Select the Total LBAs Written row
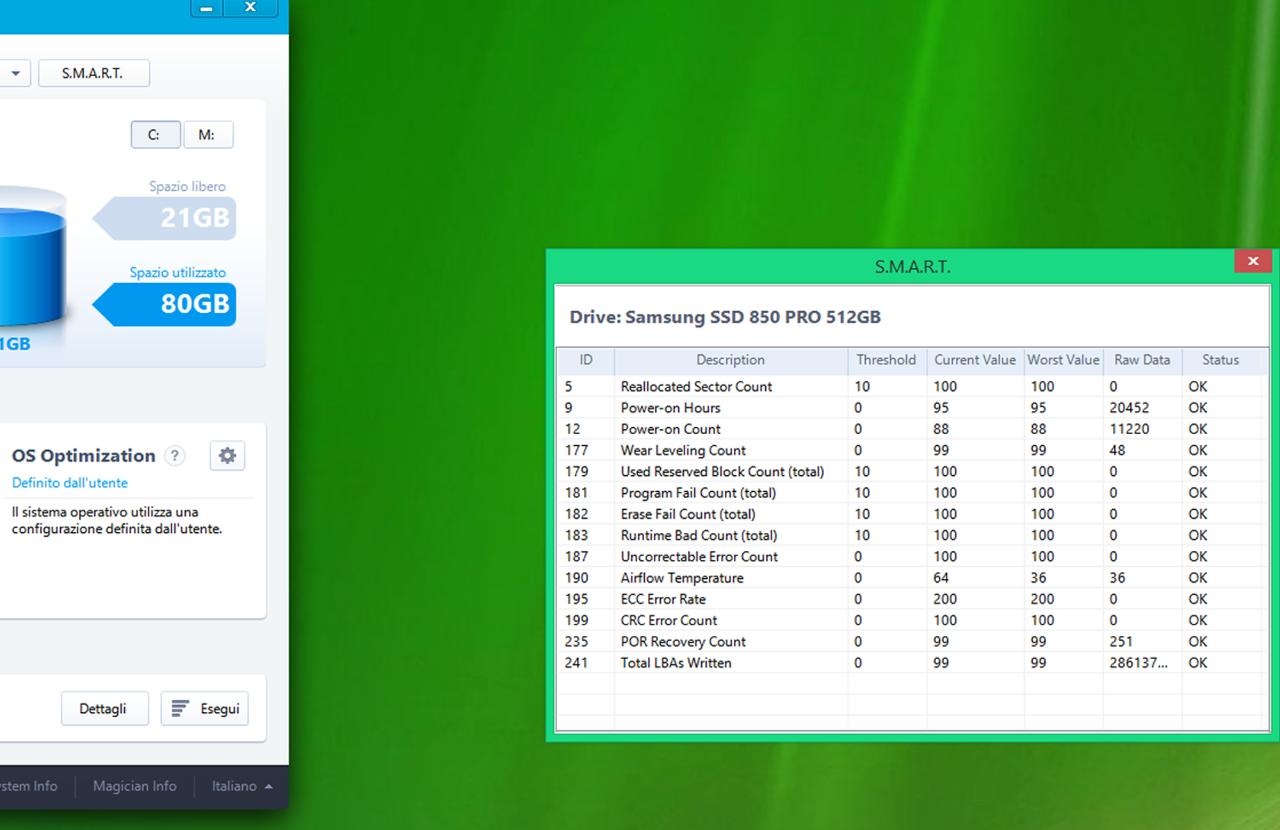 pyautogui.click(x=676, y=663)
